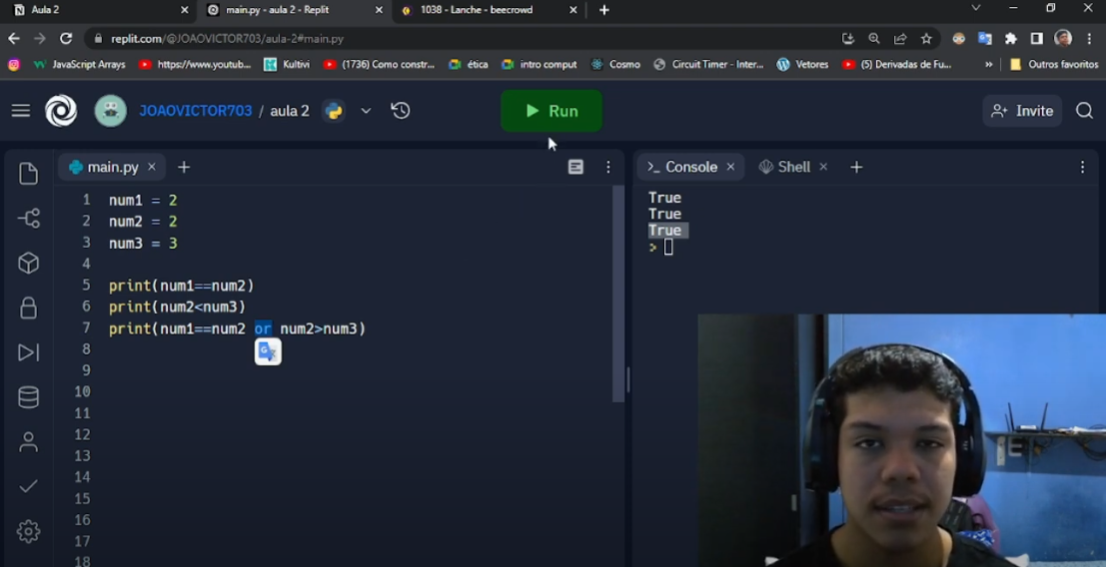The width and height of the screenshot is (1106, 567).
Task: Open the Database sidebar icon
Action: [28, 397]
